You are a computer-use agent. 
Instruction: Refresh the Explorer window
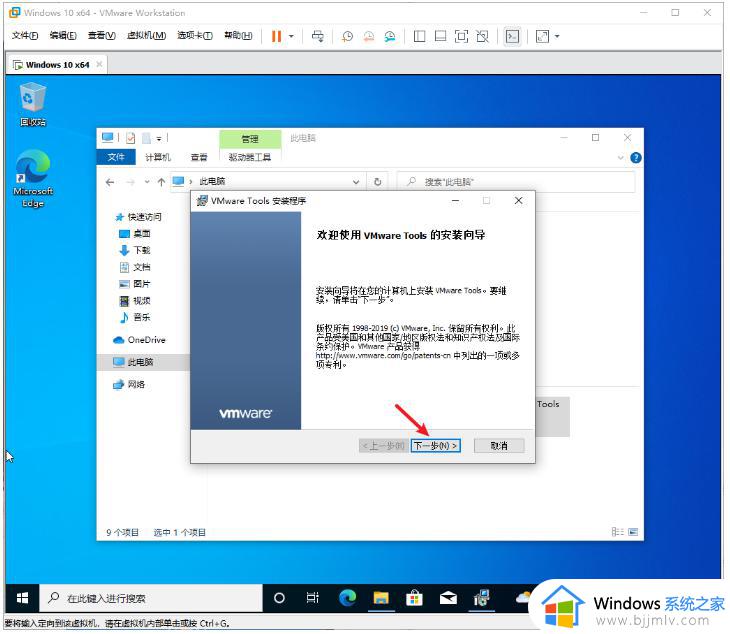tap(378, 182)
